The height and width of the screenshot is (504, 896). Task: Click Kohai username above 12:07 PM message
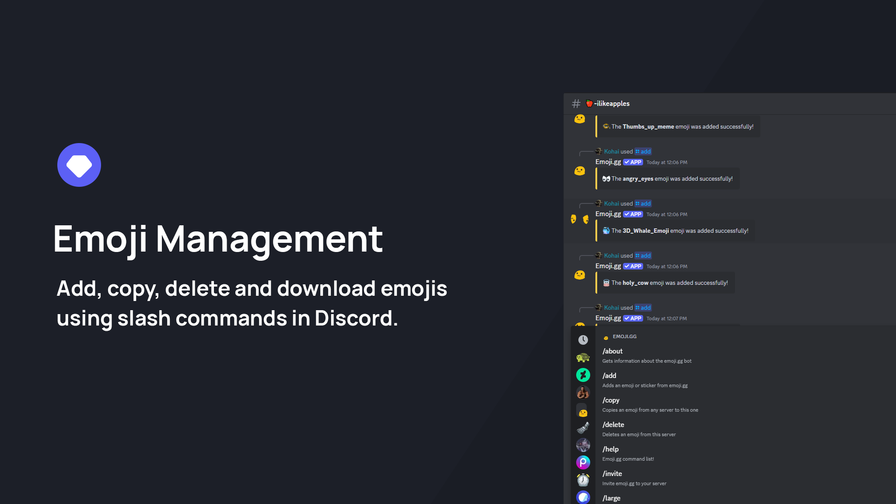point(611,307)
